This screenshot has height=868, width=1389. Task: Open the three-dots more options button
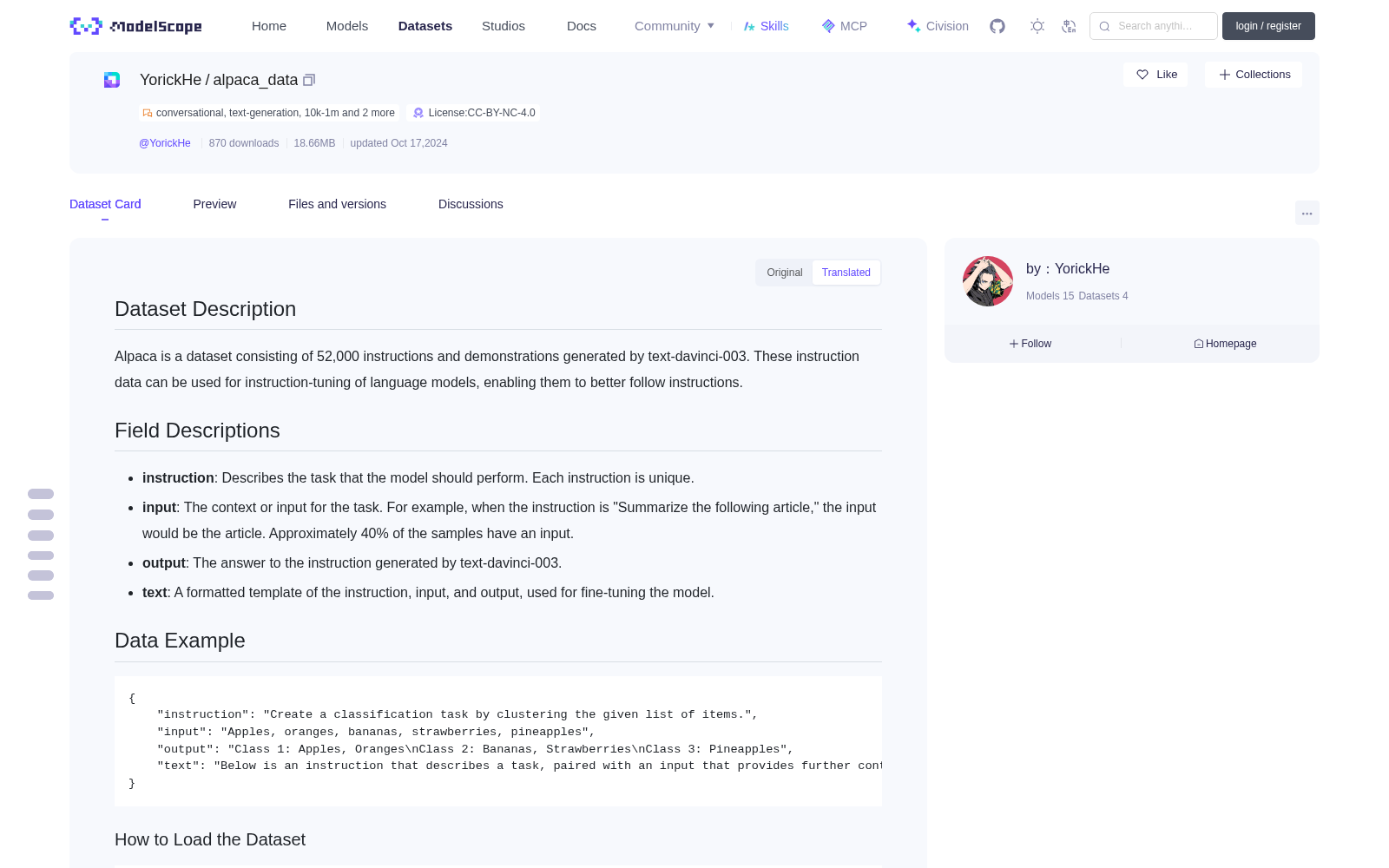click(x=1307, y=213)
